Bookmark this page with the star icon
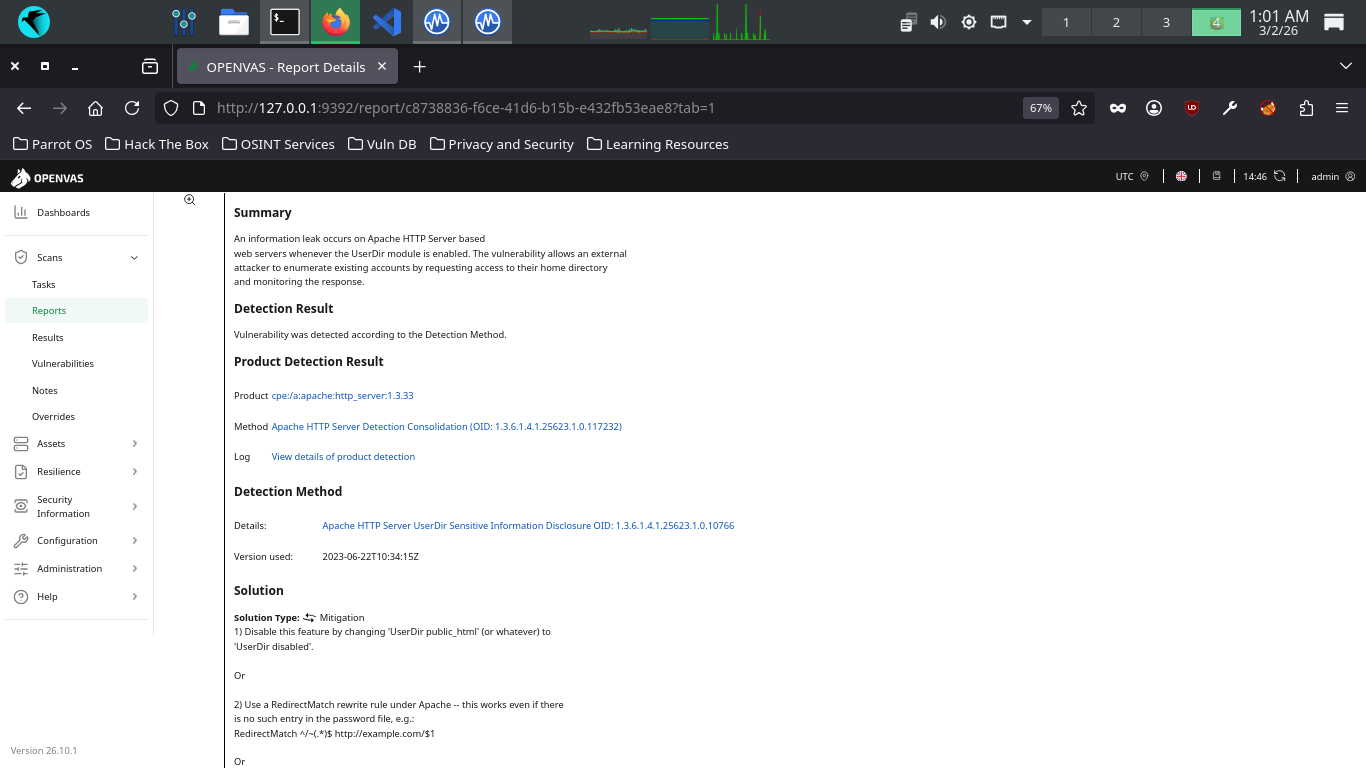 1079,108
